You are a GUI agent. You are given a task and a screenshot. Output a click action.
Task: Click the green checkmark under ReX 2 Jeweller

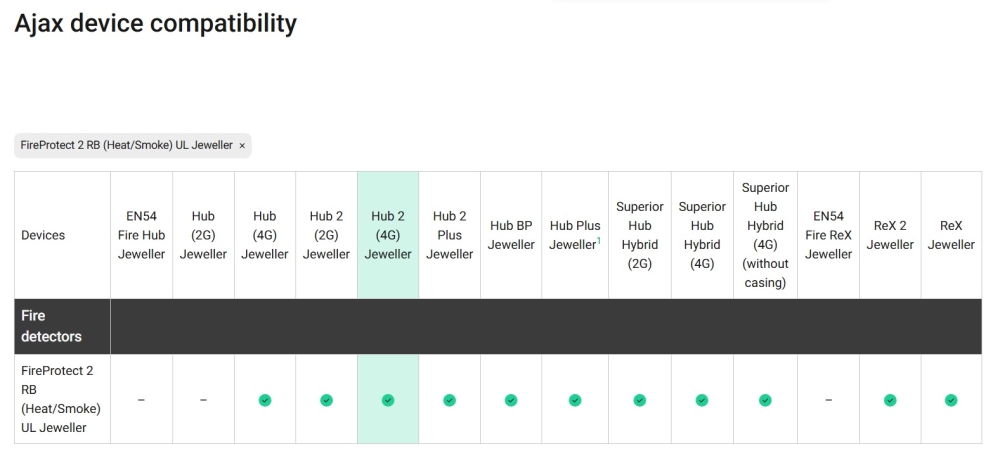890,400
